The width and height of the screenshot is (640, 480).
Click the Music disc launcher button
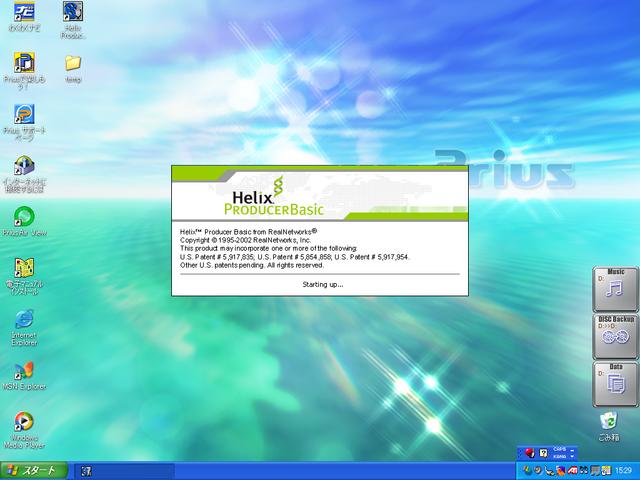tap(615, 288)
